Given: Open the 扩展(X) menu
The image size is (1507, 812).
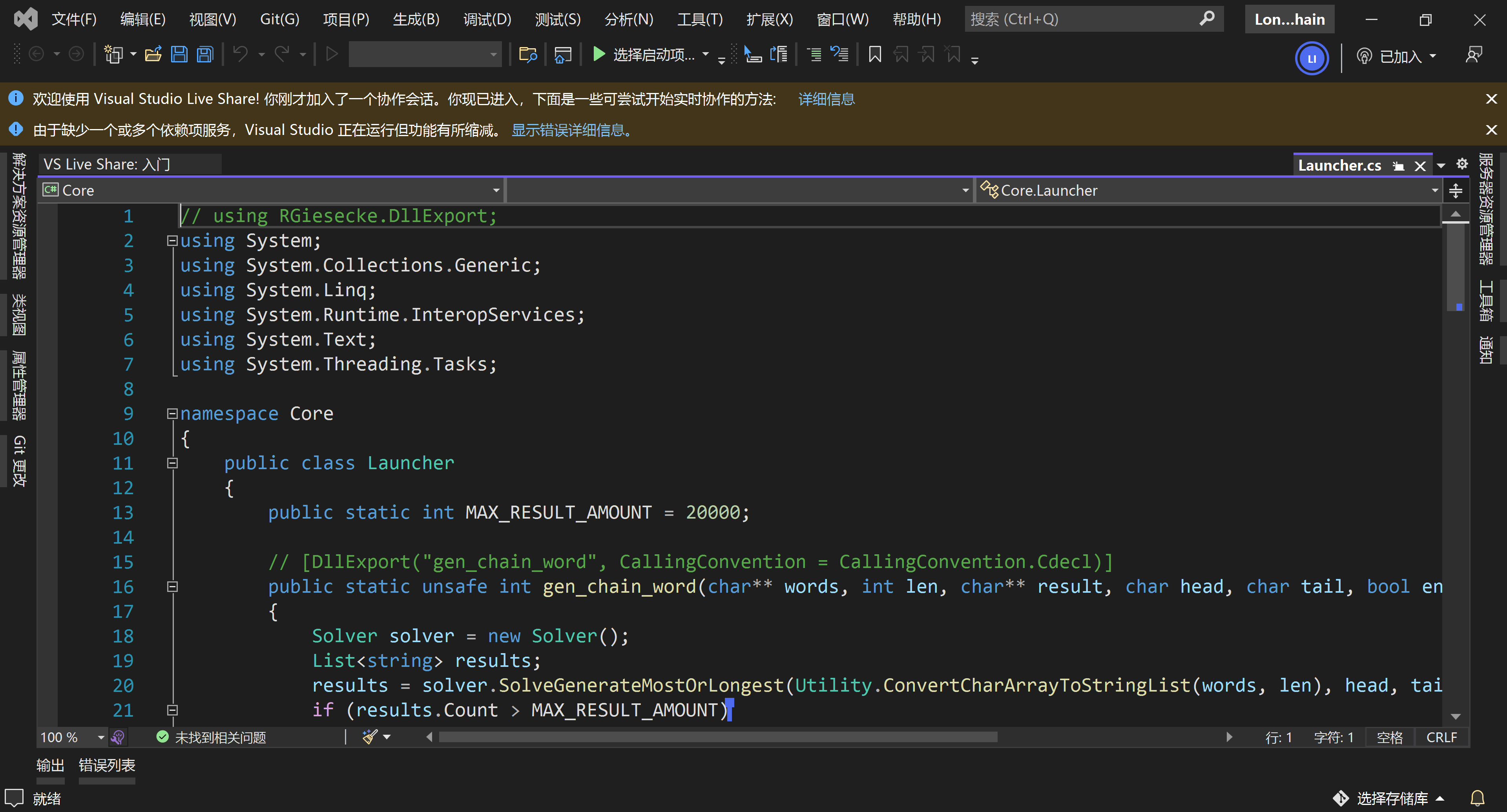Looking at the screenshot, I should (x=769, y=19).
